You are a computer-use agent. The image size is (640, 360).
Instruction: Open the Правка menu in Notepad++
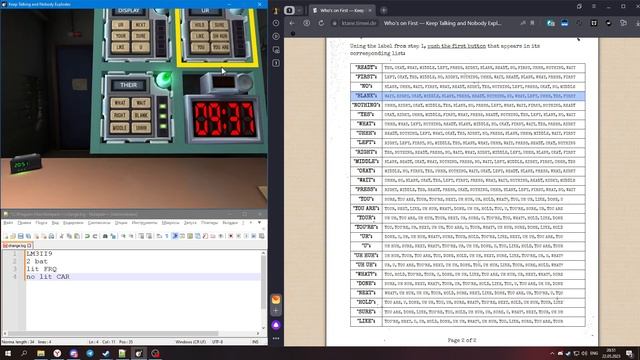(24, 223)
